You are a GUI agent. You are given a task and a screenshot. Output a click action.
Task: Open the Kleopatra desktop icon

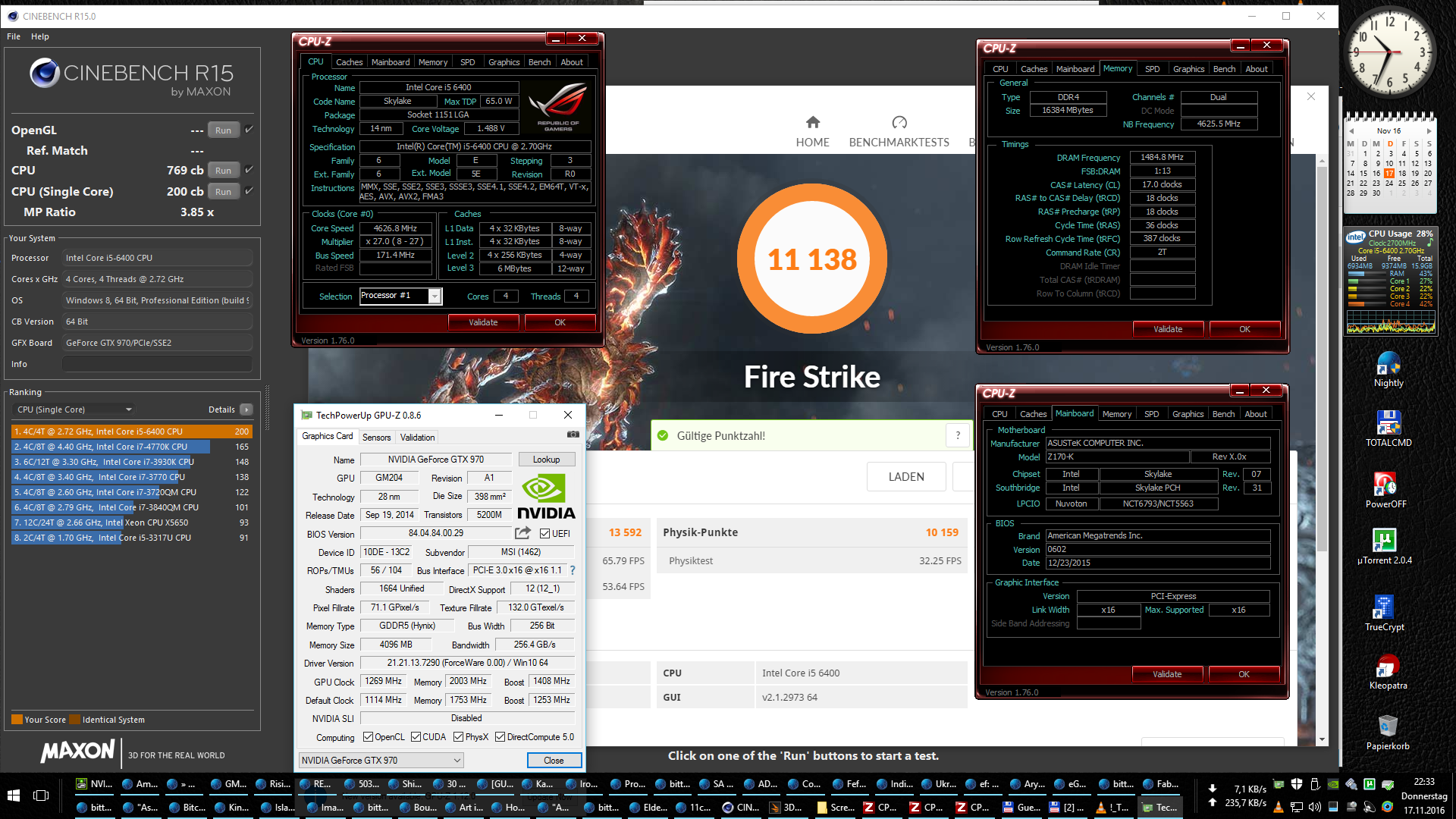[x=1388, y=672]
